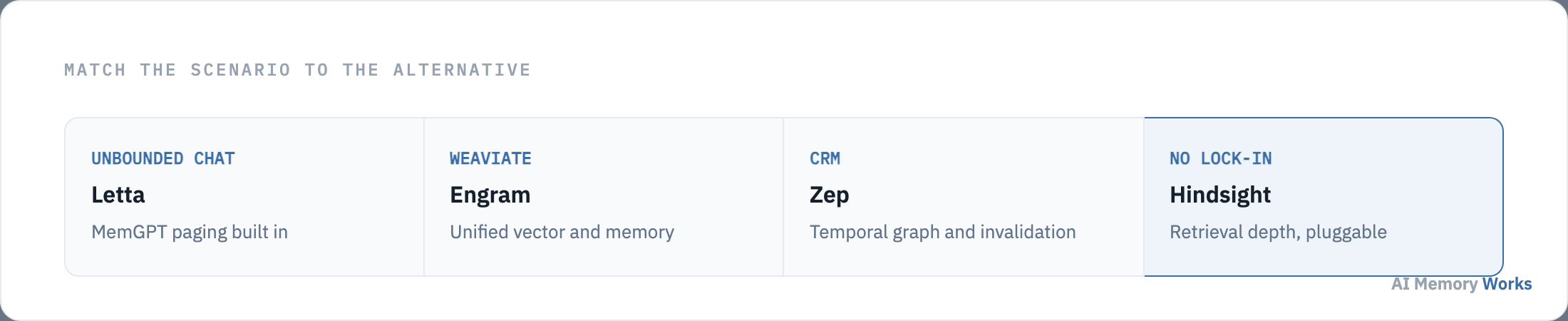The height and width of the screenshot is (321, 1568).
Task: Click "MATCH THE SCENARIO TO THE ALTERNATIVE" heading
Action: 298,70
